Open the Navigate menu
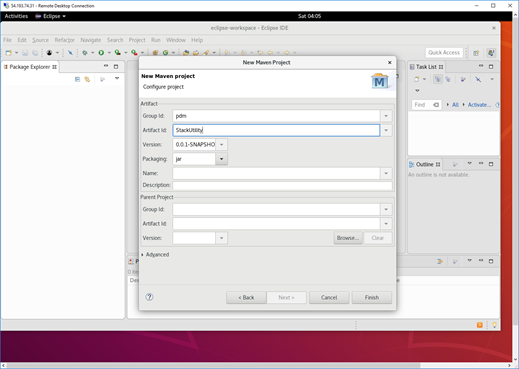The height and width of the screenshot is (369, 519). click(x=91, y=40)
